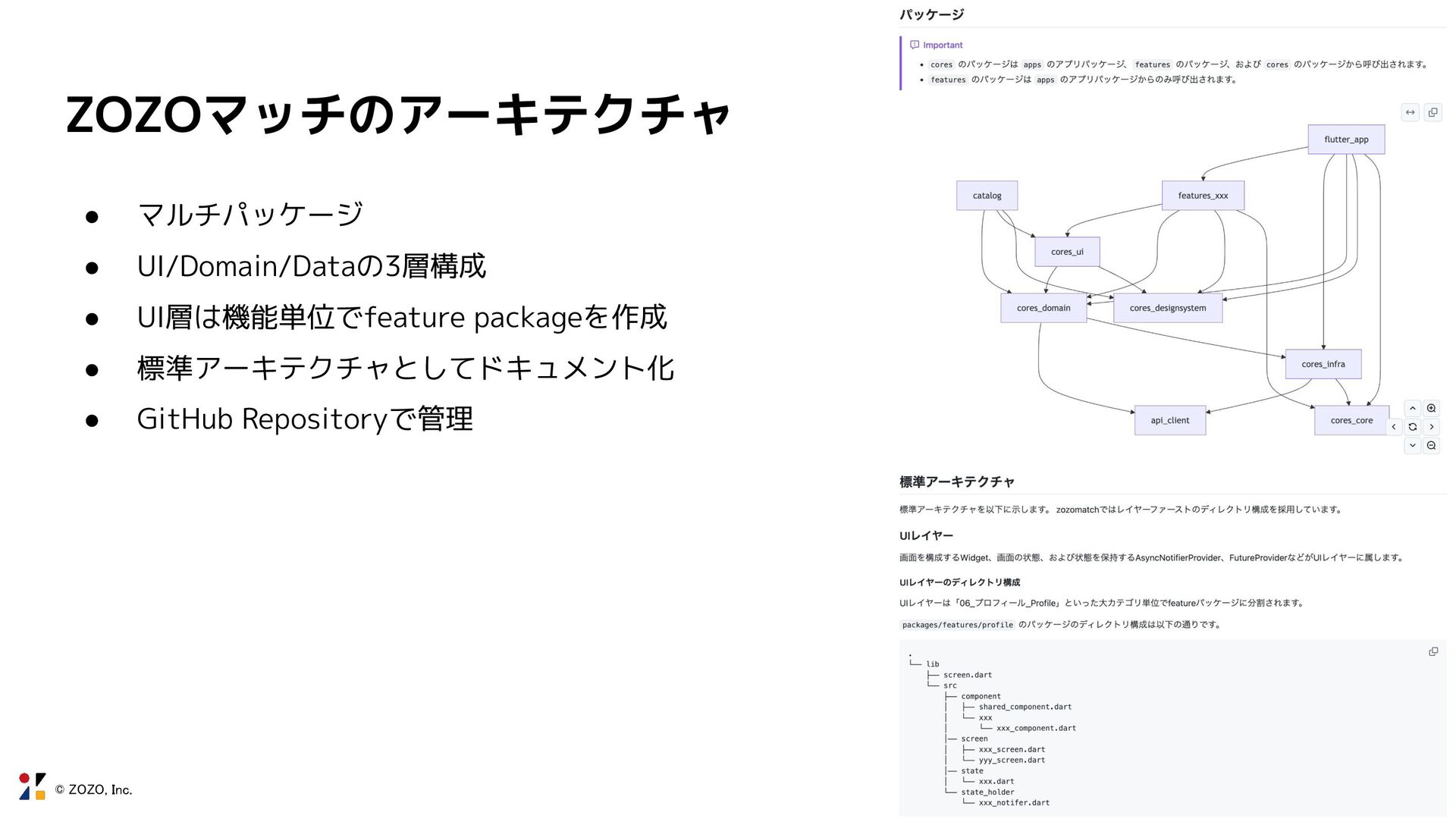Click the UIレイヤー subheading
1456x819 pixels.
pos(926,535)
